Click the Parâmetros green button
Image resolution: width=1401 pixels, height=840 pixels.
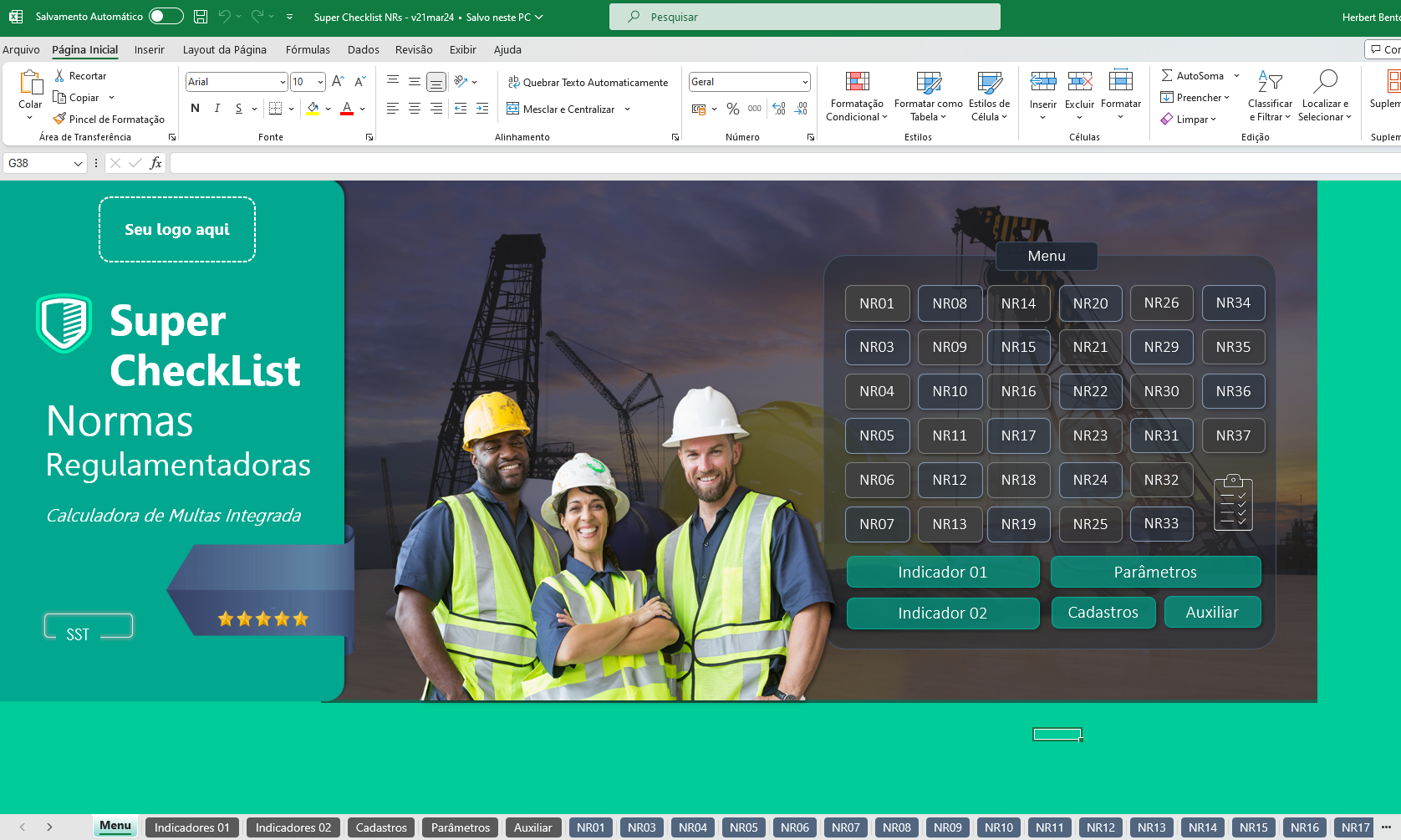tap(1155, 572)
